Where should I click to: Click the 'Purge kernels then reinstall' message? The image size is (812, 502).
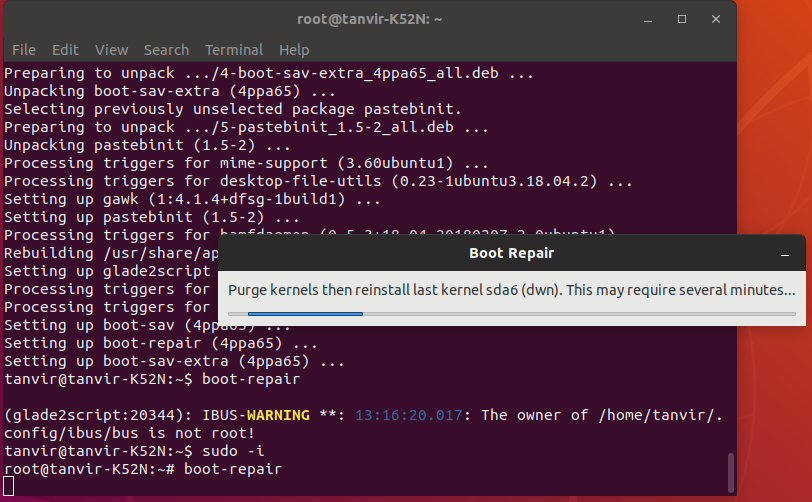pos(512,290)
